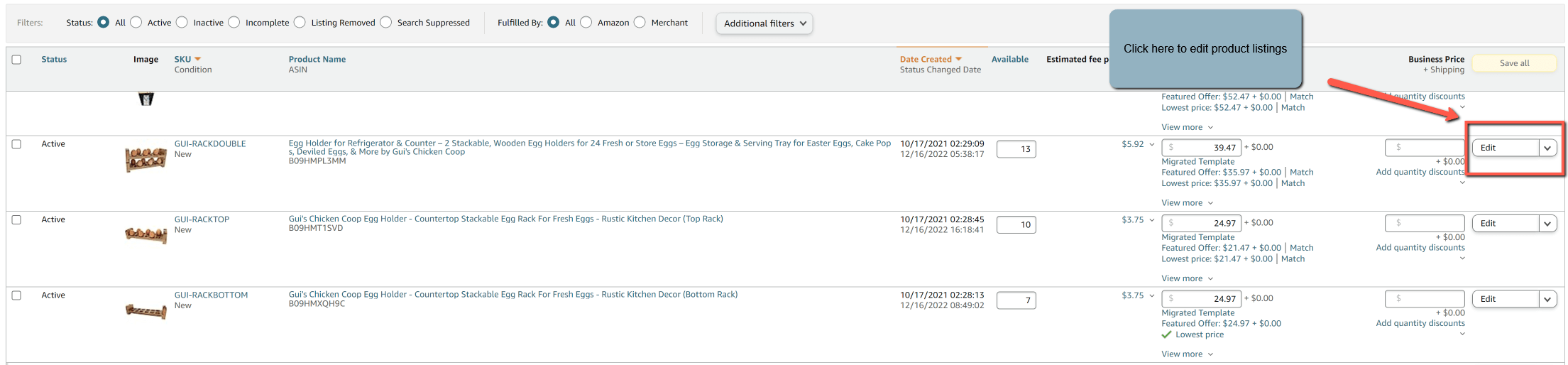Open Edit dropdown arrow for GUI-RACKTOP
The image size is (1568, 365).
click(1547, 224)
